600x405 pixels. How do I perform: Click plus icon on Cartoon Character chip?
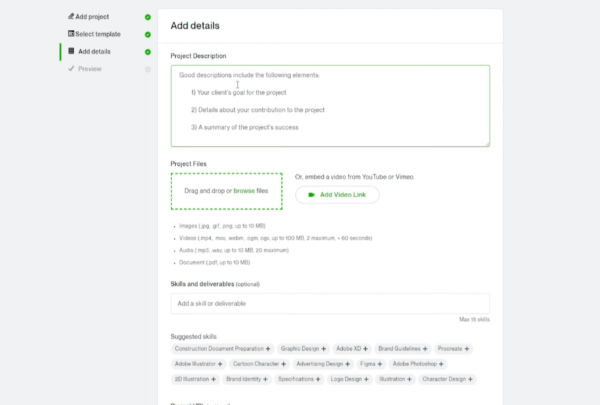click(x=283, y=364)
